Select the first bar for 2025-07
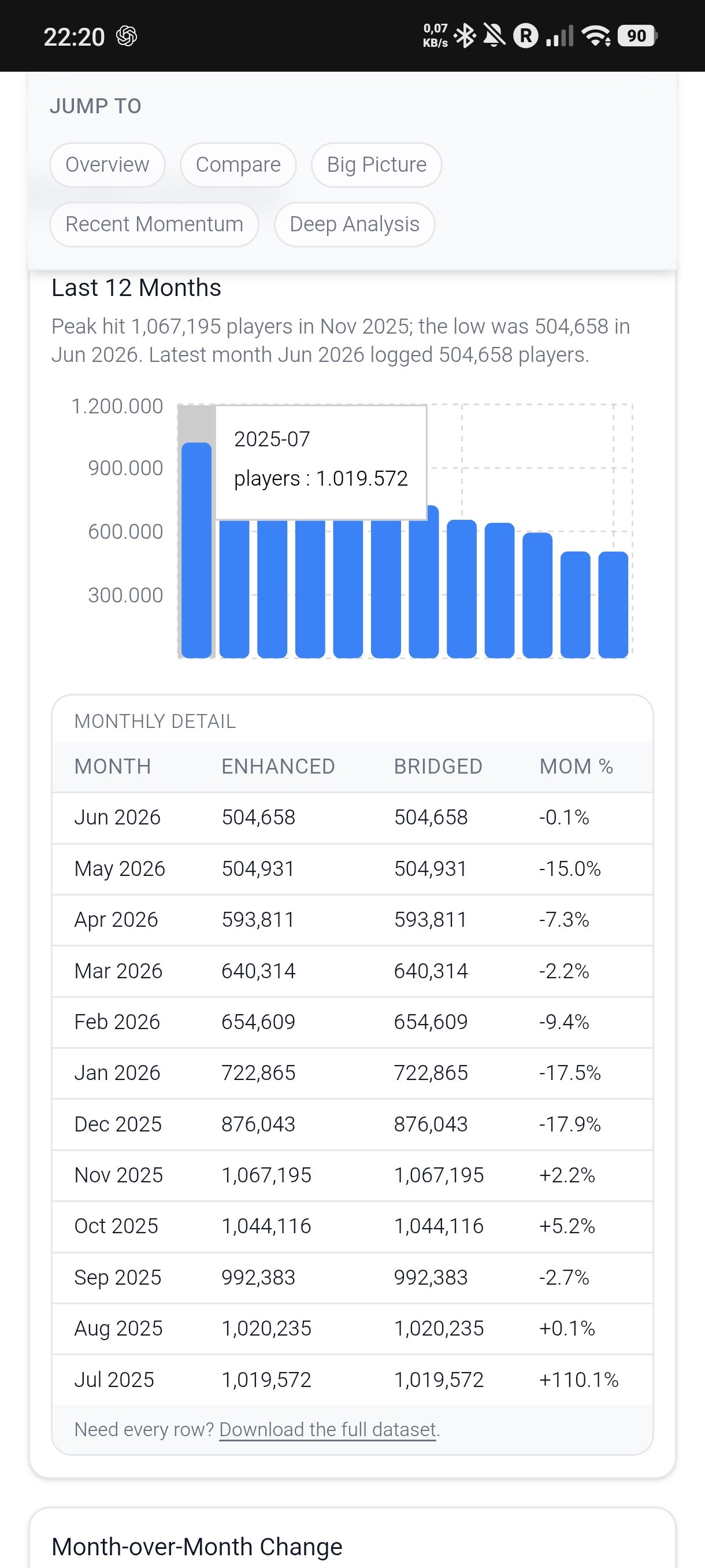Image resolution: width=705 pixels, height=1568 pixels. 196,550
